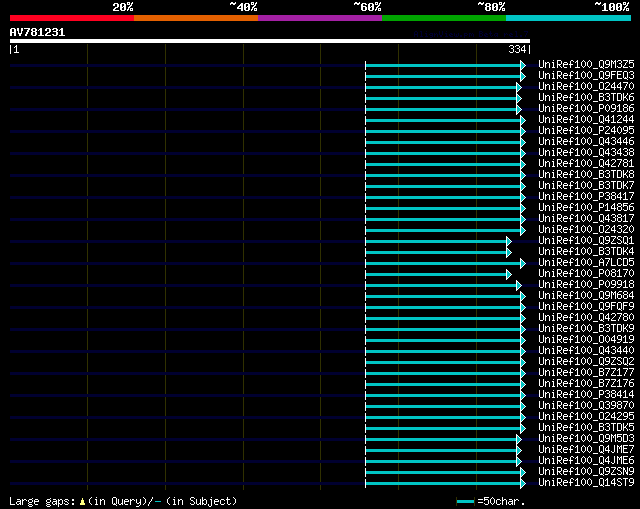
Task: Click UniRef100_B3TDK7 label
Action: click(586, 186)
